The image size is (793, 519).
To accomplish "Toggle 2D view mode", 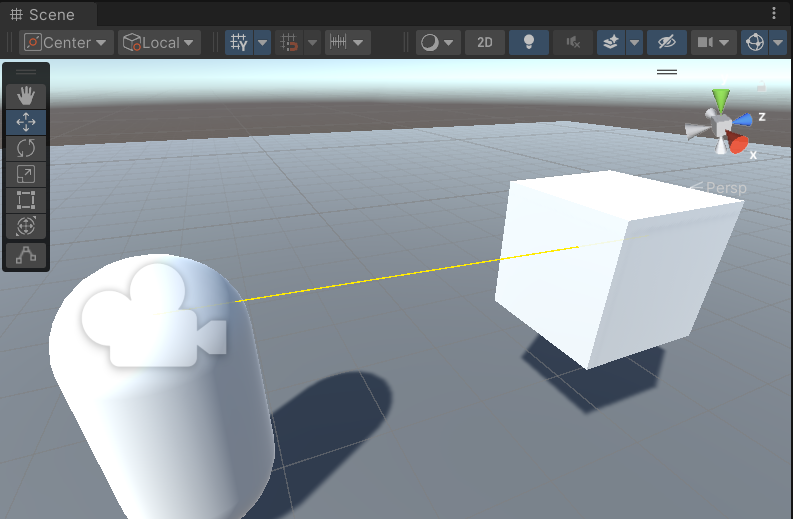I will [x=484, y=42].
